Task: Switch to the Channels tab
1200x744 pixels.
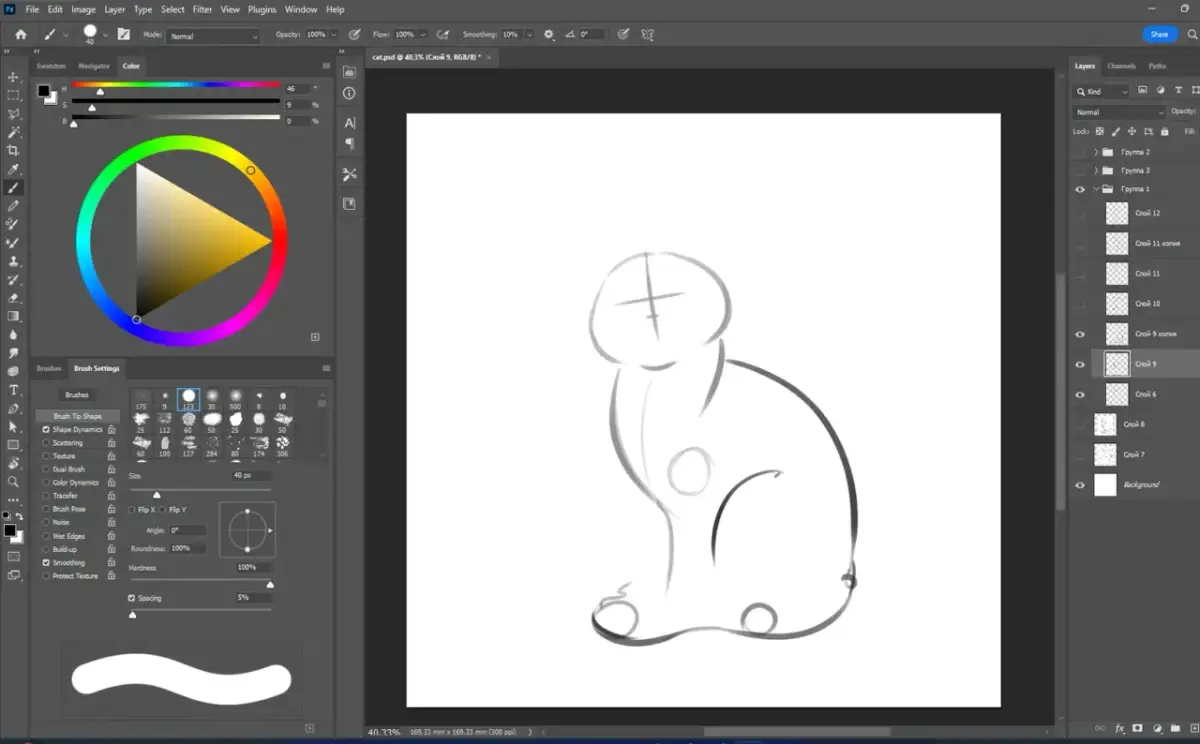Action: pyautogui.click(x=1121, y=66)
